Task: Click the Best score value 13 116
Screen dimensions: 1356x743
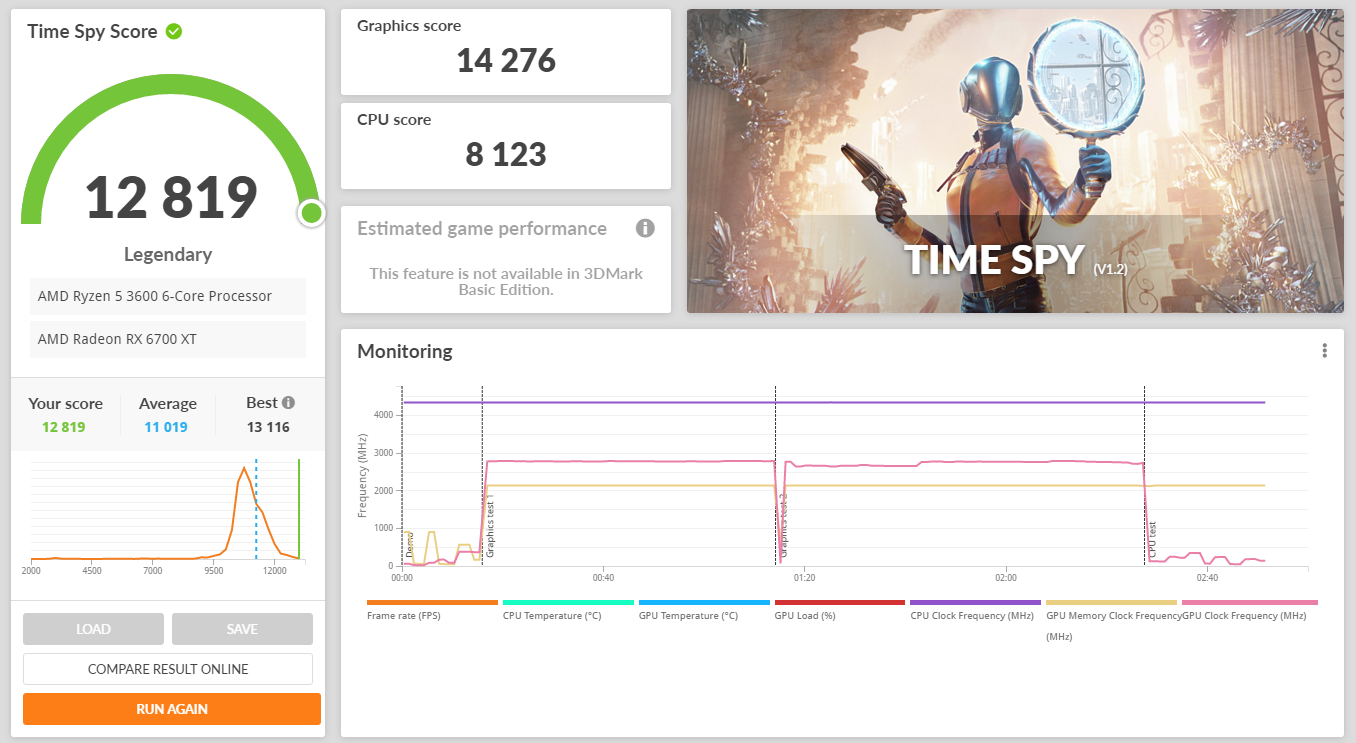Action: pos(268,427)
